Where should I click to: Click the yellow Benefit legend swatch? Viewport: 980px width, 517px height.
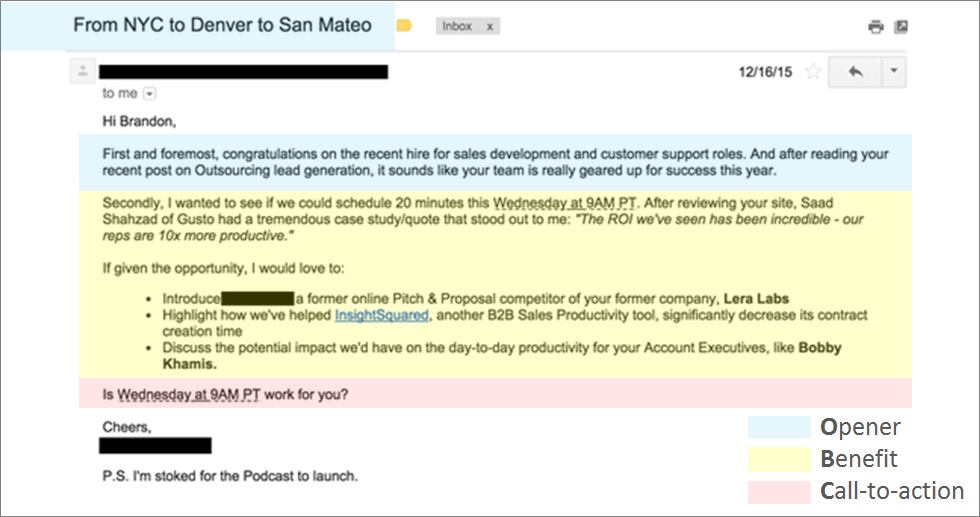779,459
